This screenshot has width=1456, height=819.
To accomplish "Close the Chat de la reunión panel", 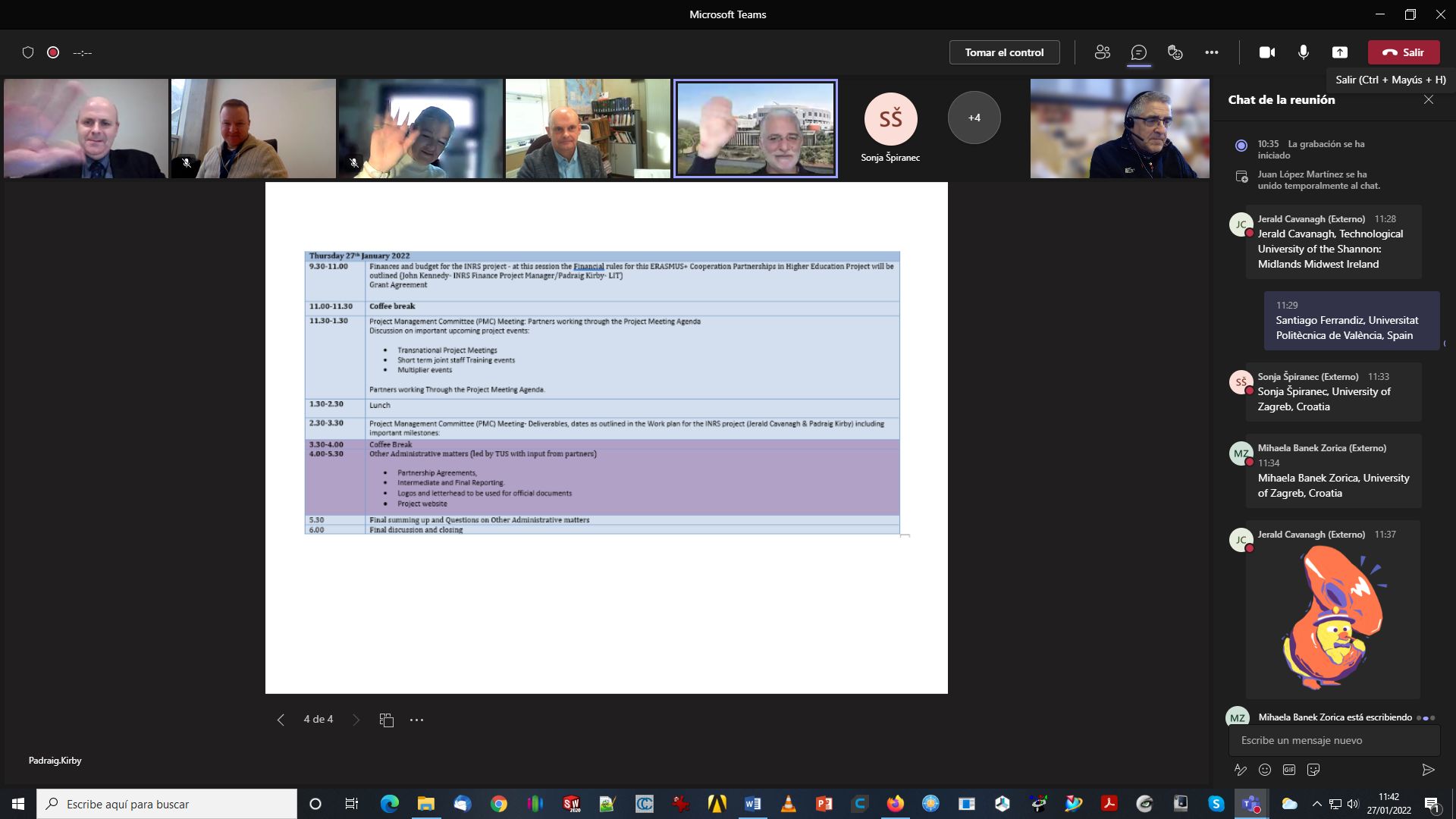I will coord(1428,99).
